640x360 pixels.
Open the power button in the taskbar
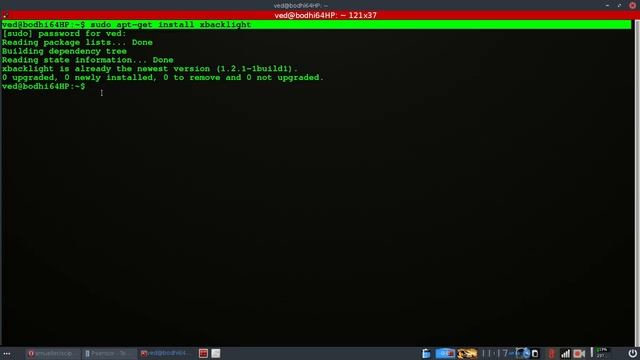coord(632,353)
